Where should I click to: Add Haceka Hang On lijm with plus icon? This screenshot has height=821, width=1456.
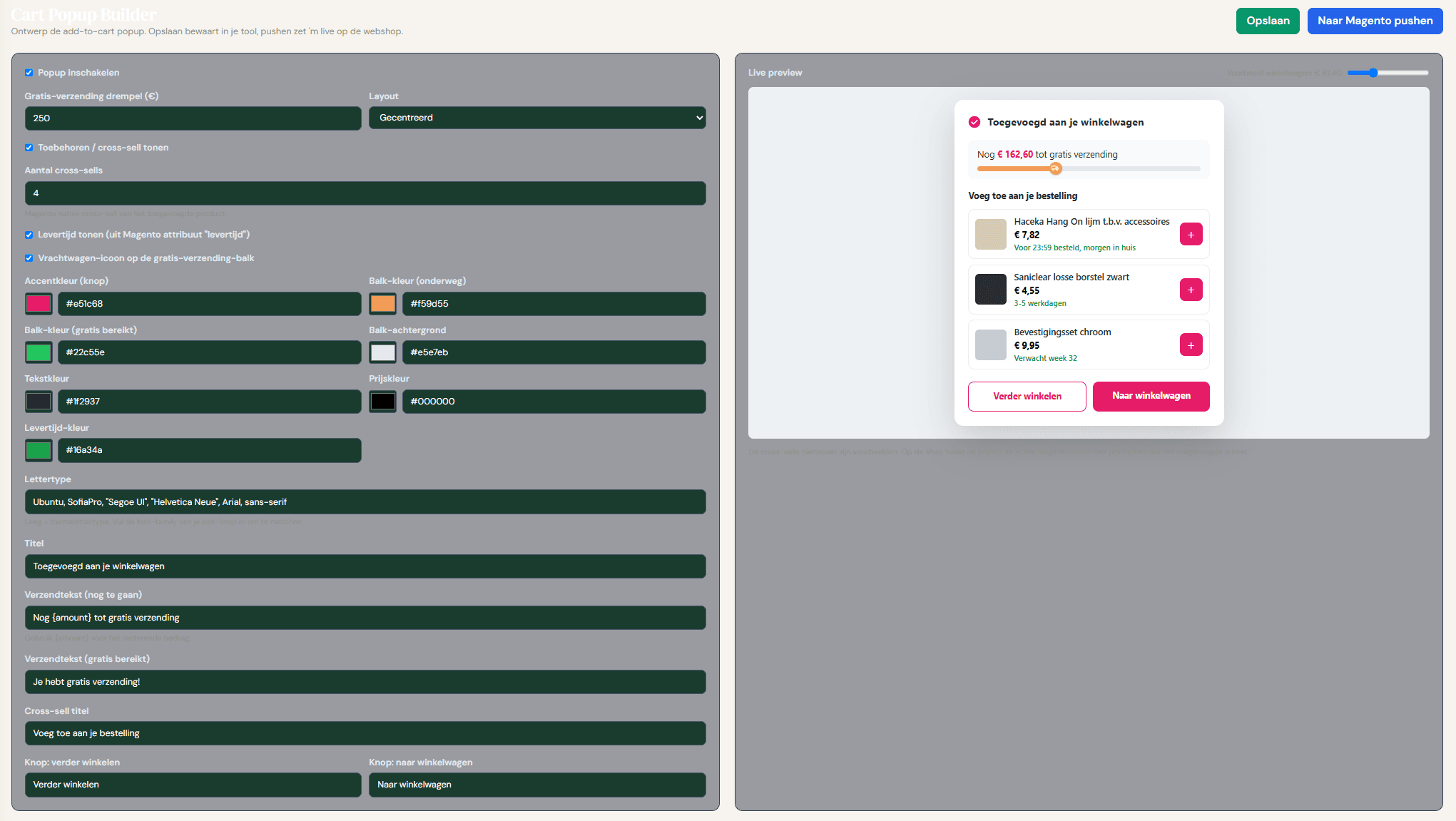(x=1191, y=235)
